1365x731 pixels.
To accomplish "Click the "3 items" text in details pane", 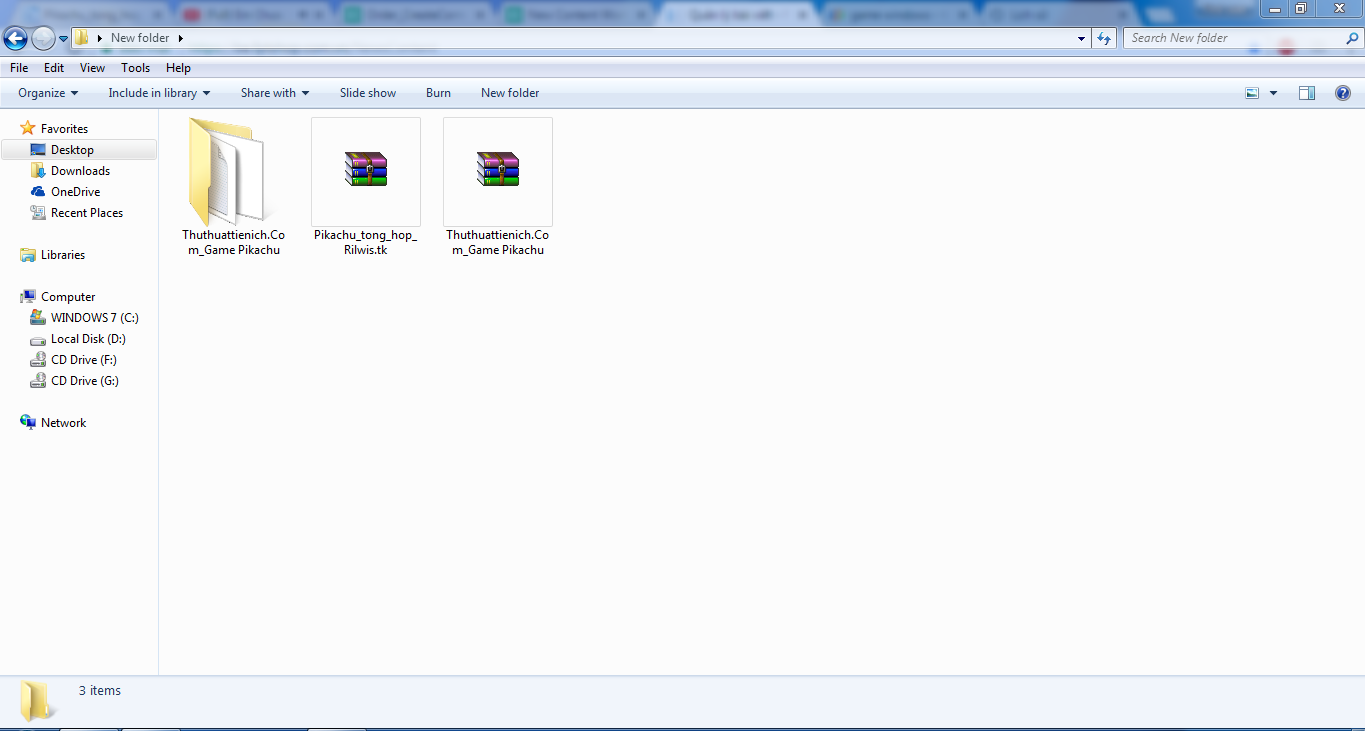I will click(100, 691).
